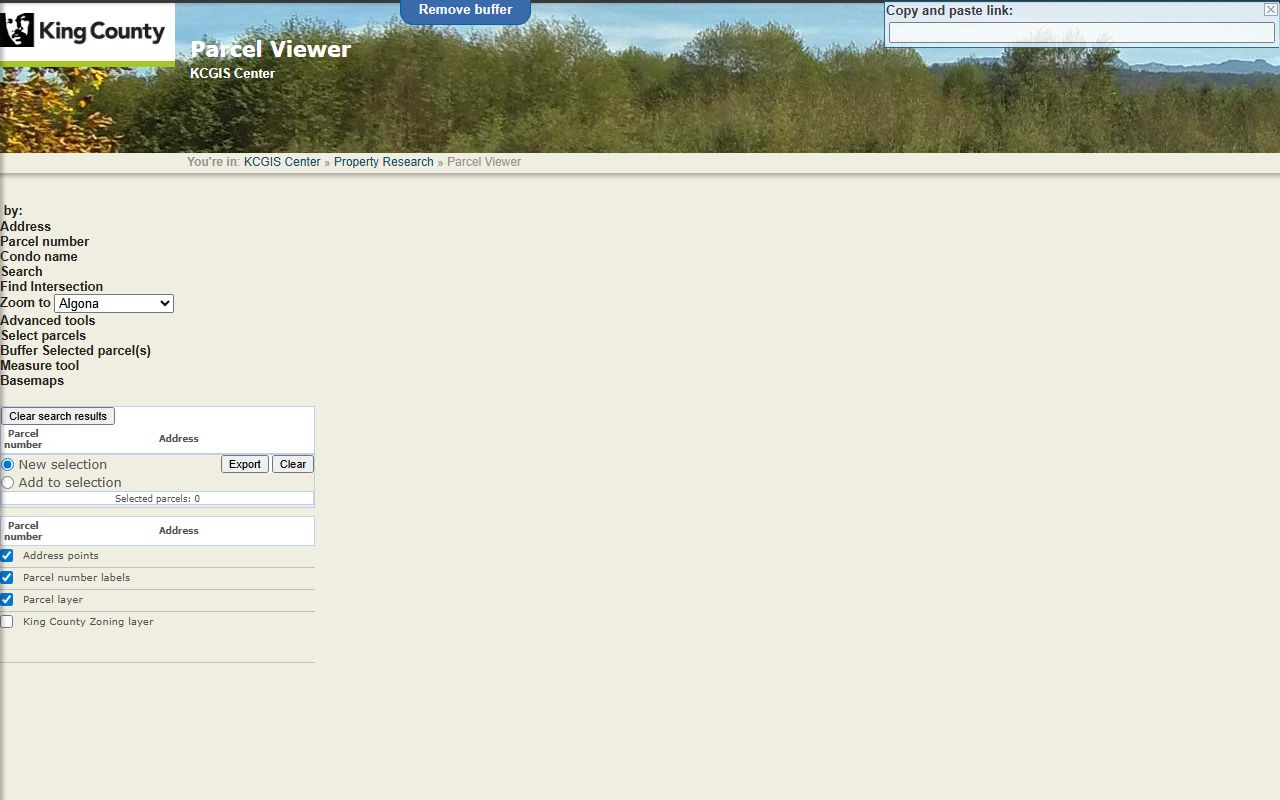The image size is (1280, 800).
Task: Uncheck Parcel number labels layer
Action: click(7, 578)
